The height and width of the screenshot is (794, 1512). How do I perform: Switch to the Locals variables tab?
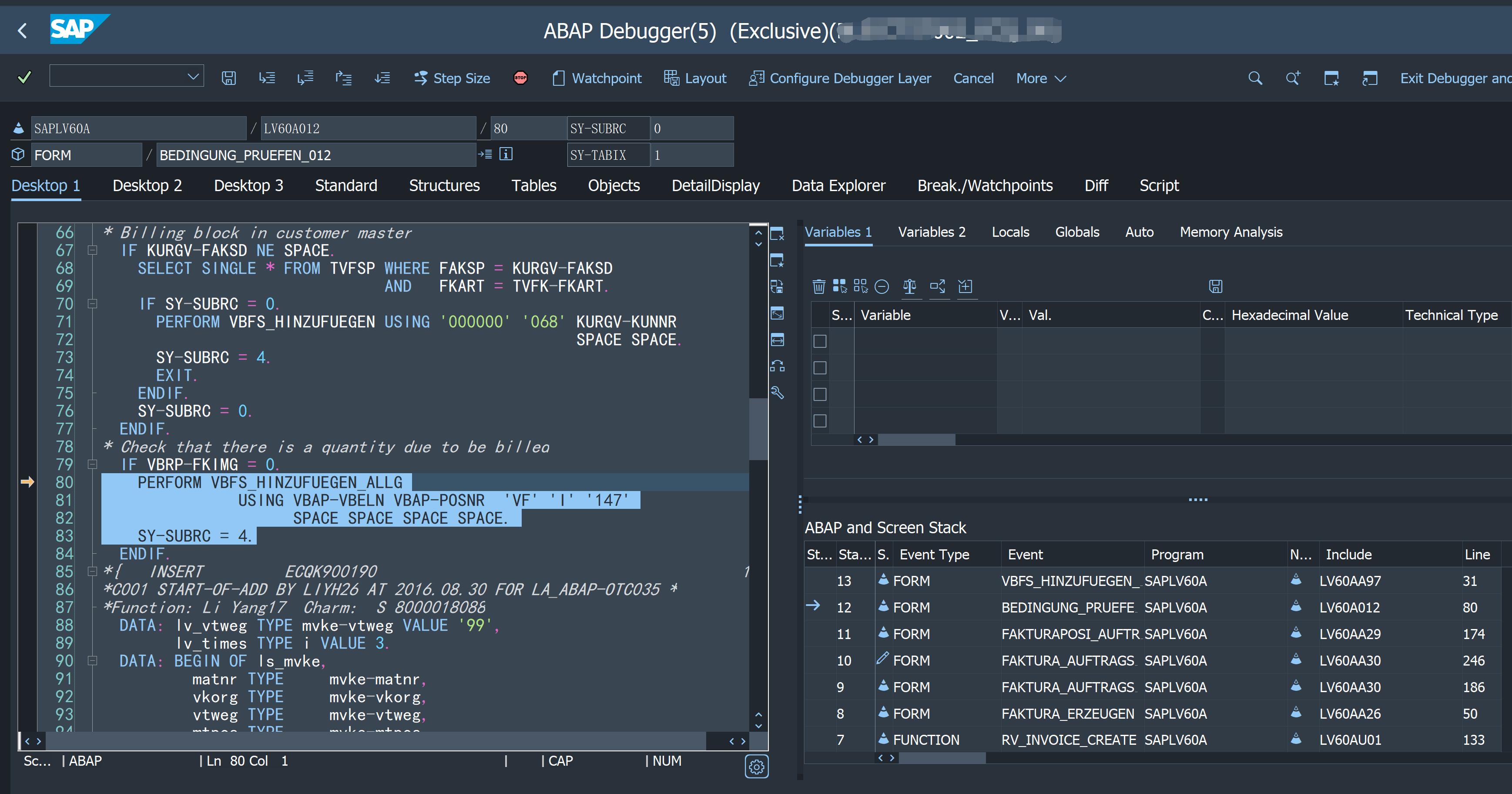click(1010, 232)
